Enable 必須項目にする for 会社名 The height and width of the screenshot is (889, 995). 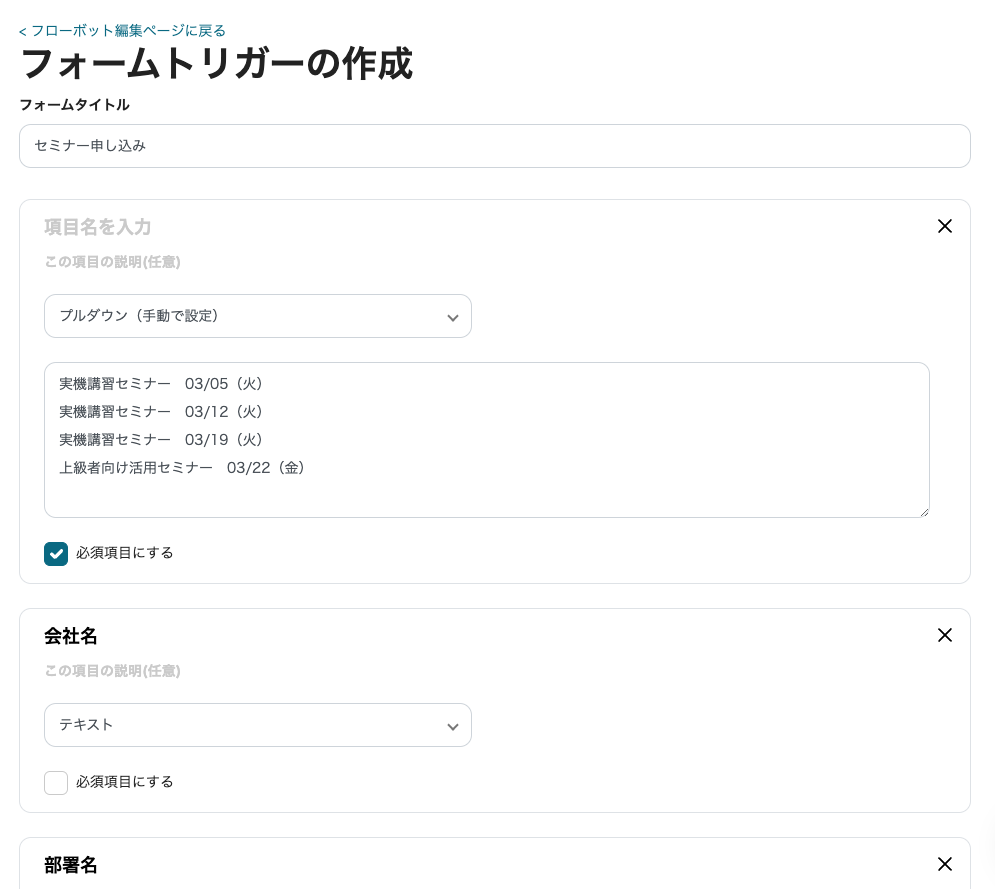click(x=56, y=782)
